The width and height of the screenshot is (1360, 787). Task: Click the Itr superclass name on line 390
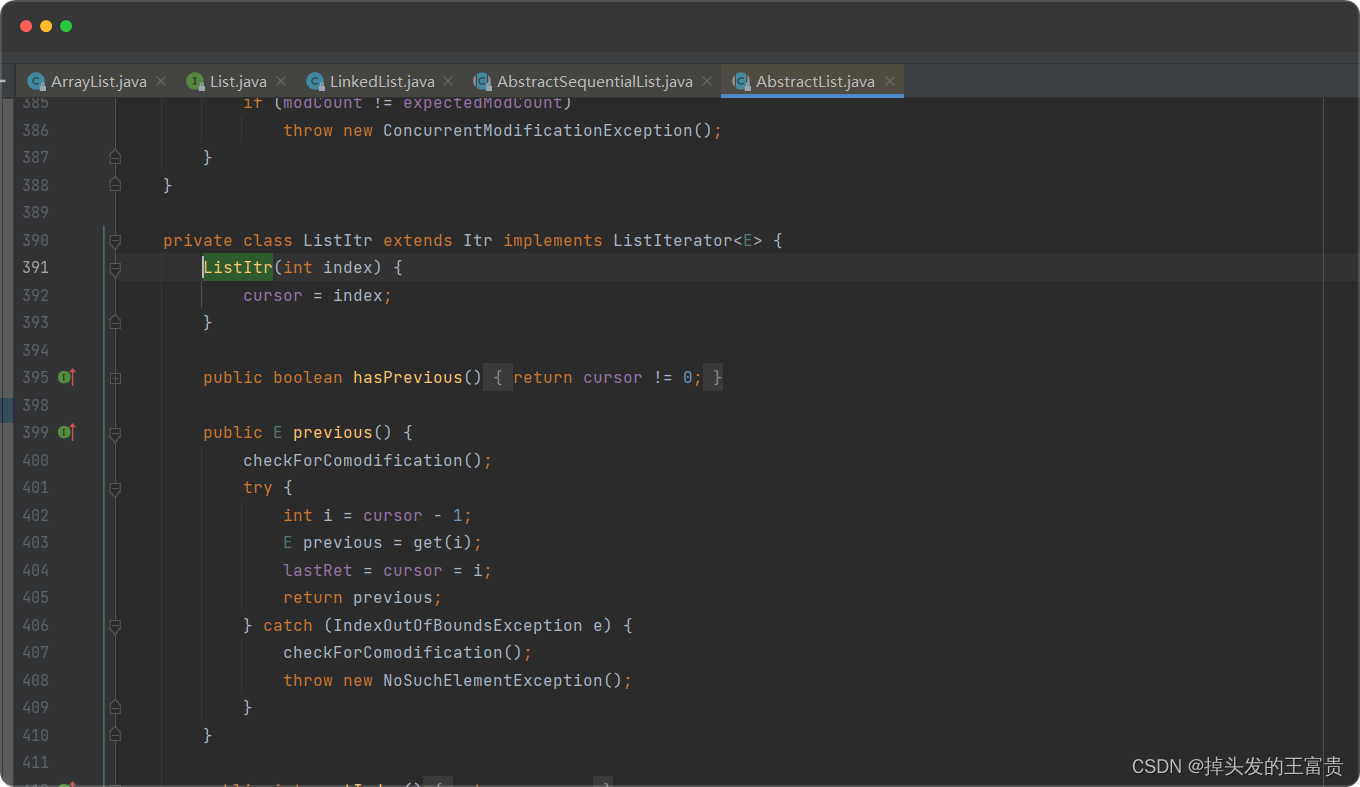[478, 240]
